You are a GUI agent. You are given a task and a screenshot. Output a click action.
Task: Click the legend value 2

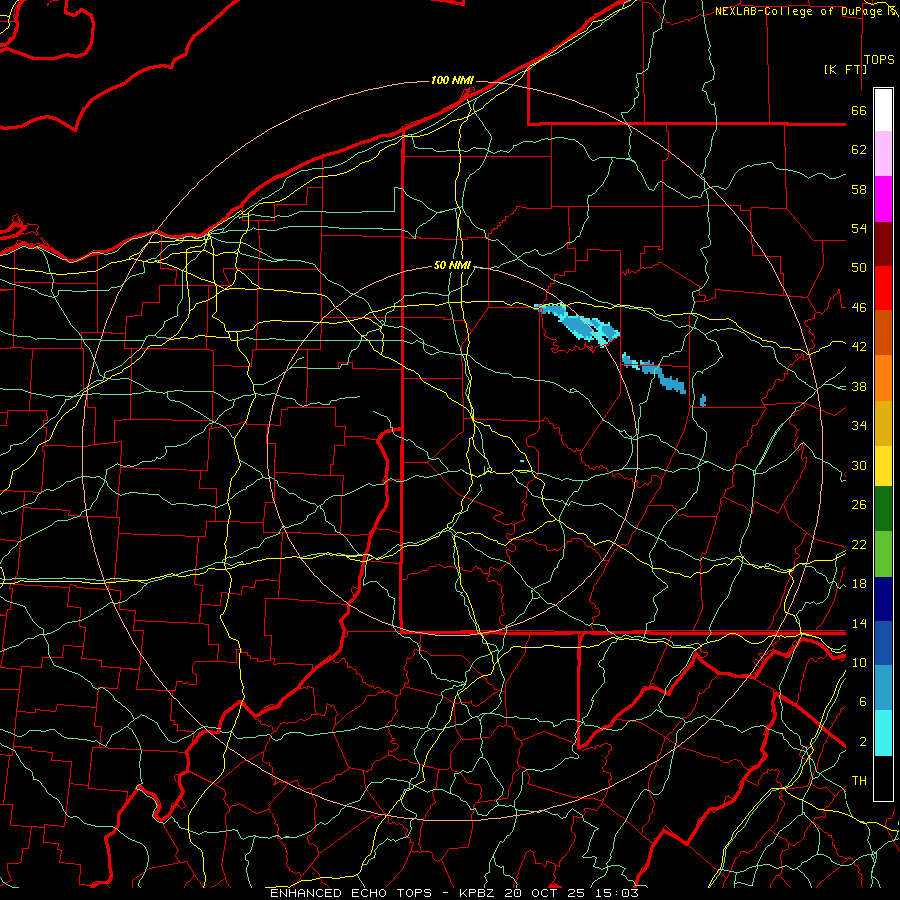click(x=863, y=741)
